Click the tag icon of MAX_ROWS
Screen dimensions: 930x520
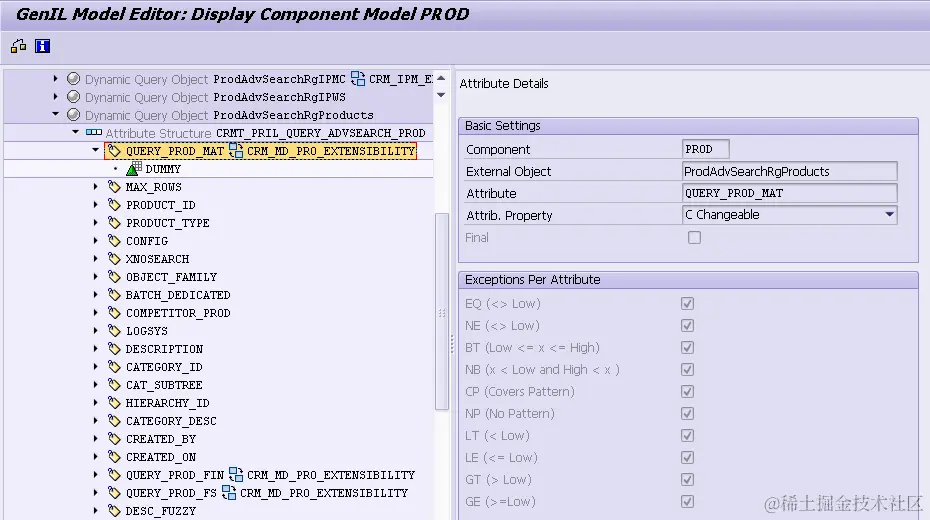(x=114, y=187)
